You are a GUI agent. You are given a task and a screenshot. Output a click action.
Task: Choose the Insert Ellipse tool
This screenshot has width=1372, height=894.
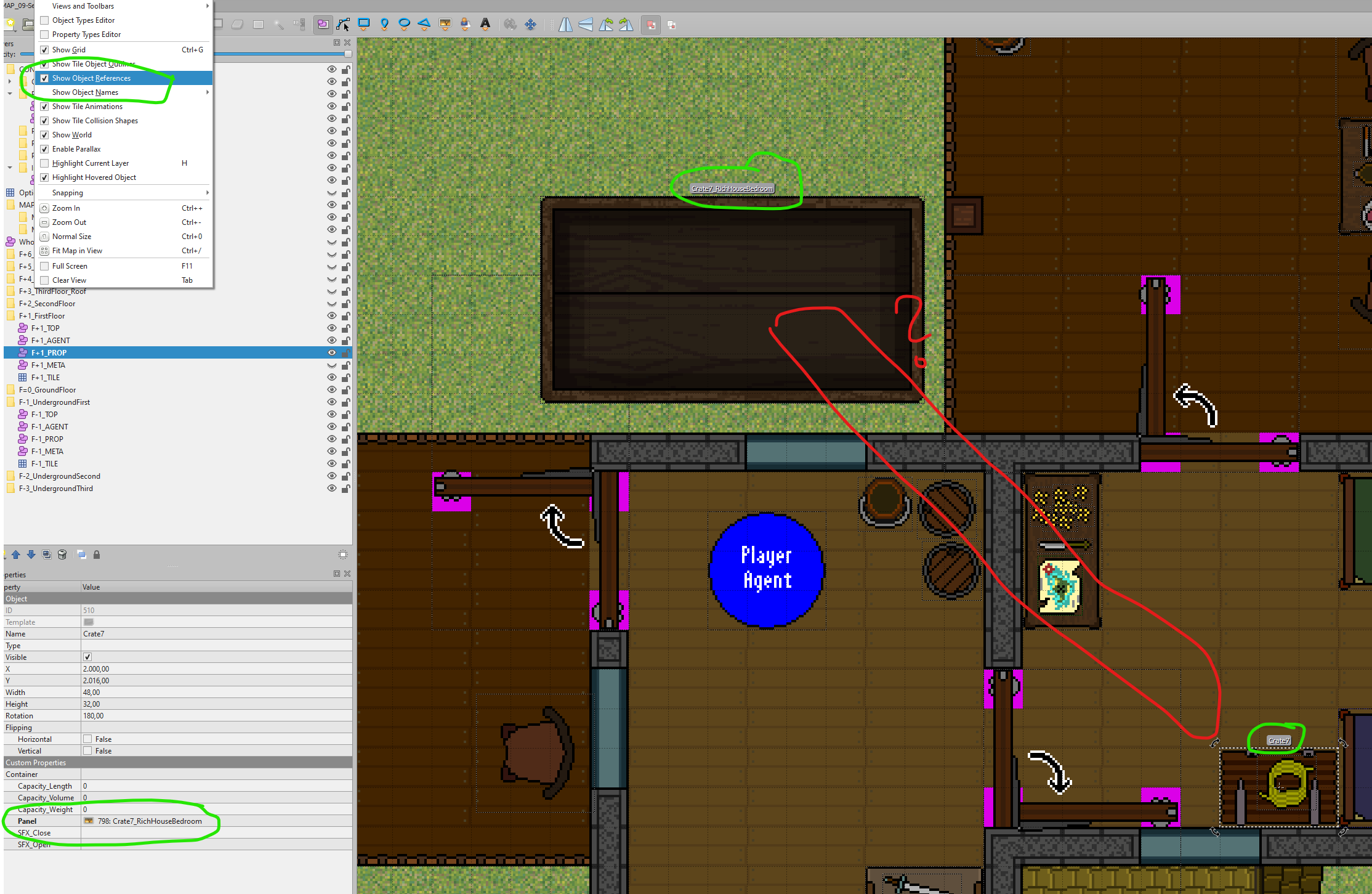(405, 25)
